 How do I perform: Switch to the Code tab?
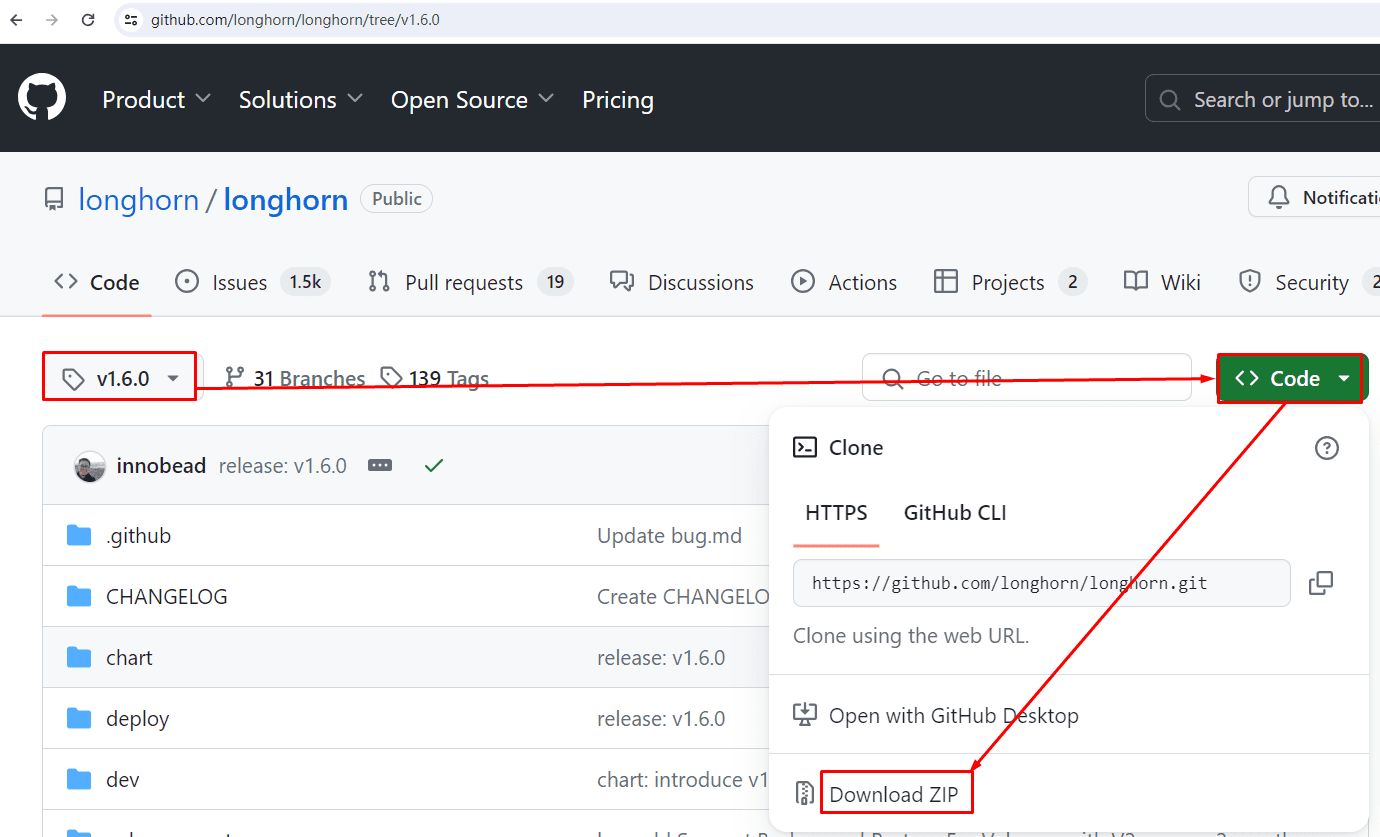coord(97,283)
